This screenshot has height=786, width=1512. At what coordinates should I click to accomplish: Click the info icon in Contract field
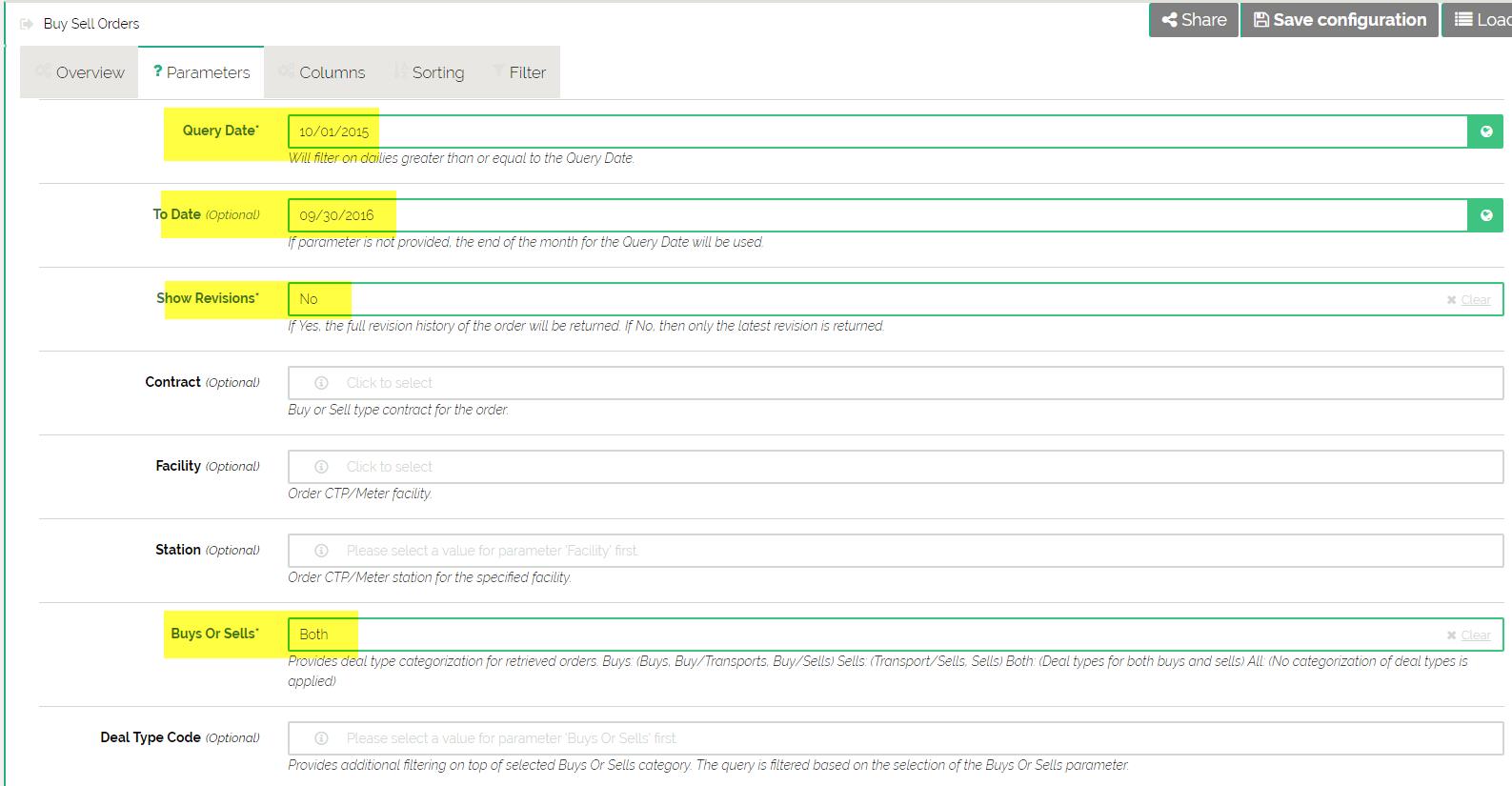[x=322, y=383]
